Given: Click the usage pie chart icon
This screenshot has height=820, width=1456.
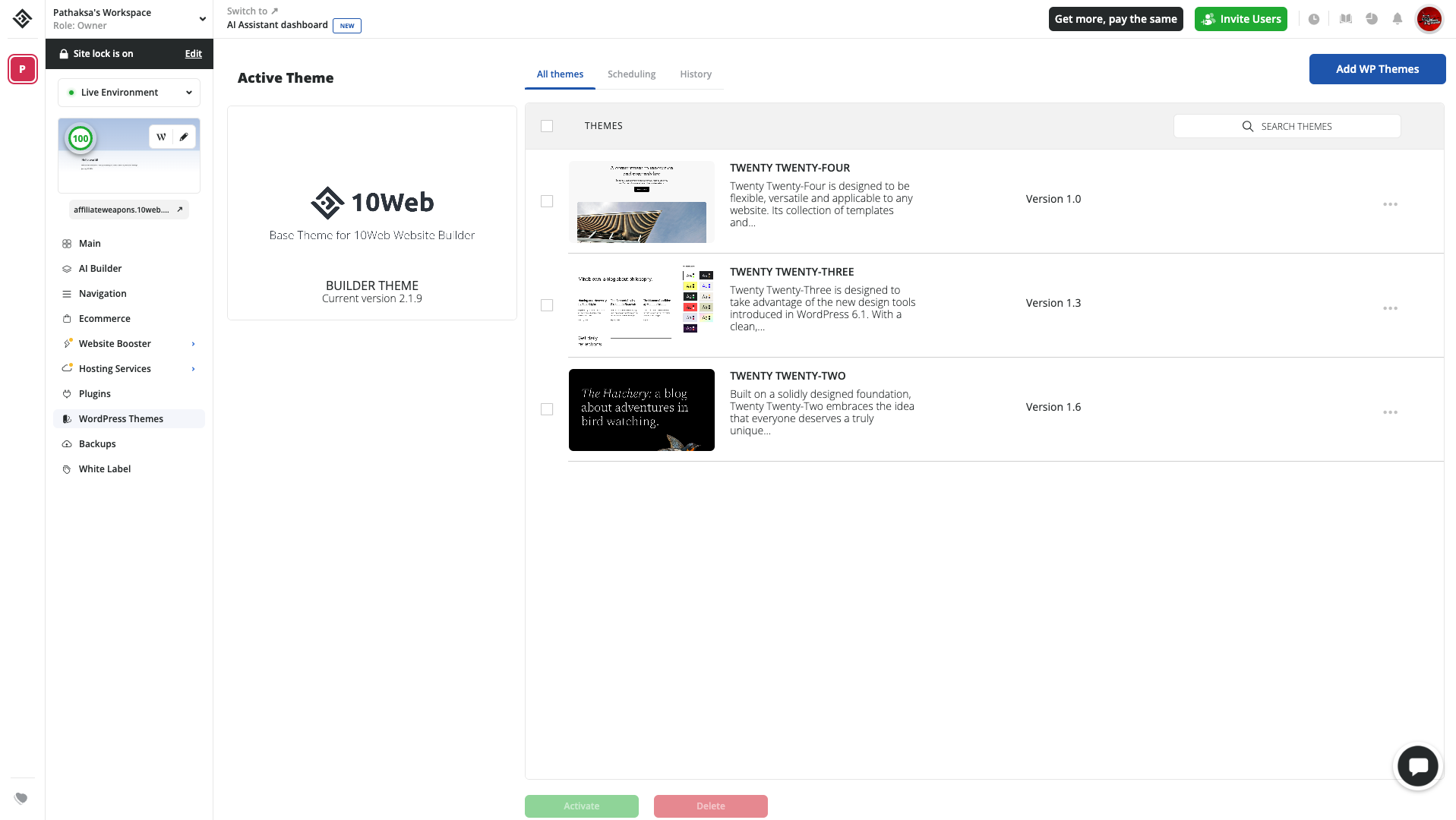Looking at the screenshot, I should (x=1372, y=19).
